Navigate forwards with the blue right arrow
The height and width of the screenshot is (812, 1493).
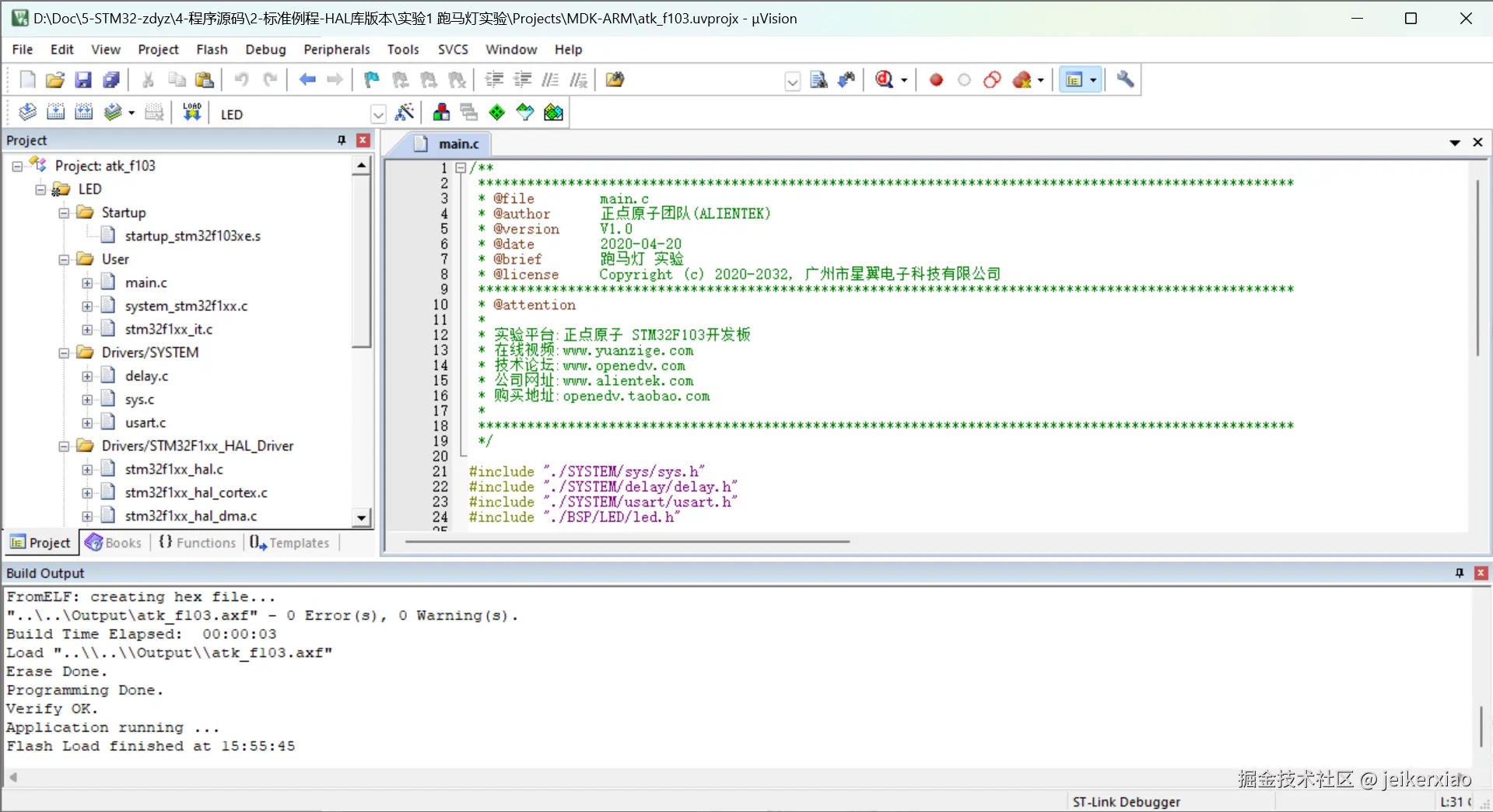(x=335, y=80)
